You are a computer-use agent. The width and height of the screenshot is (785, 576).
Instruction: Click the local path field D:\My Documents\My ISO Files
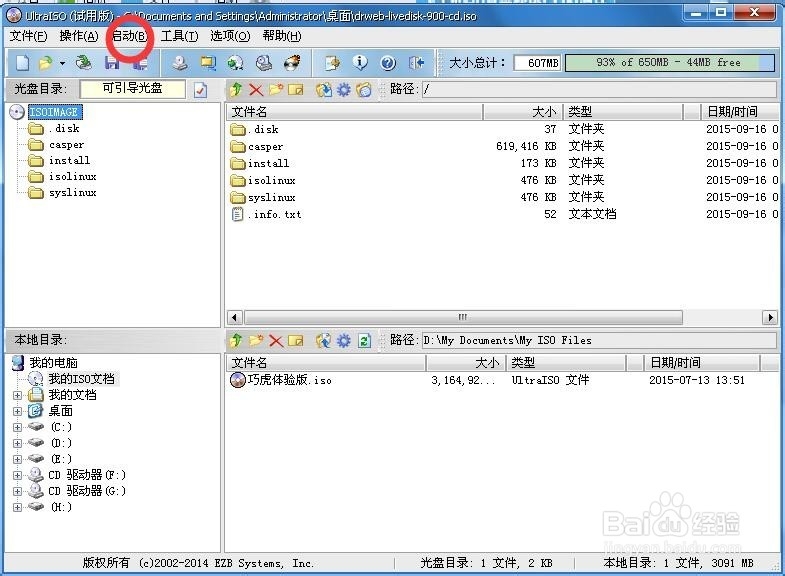click(x=599, y=341)
